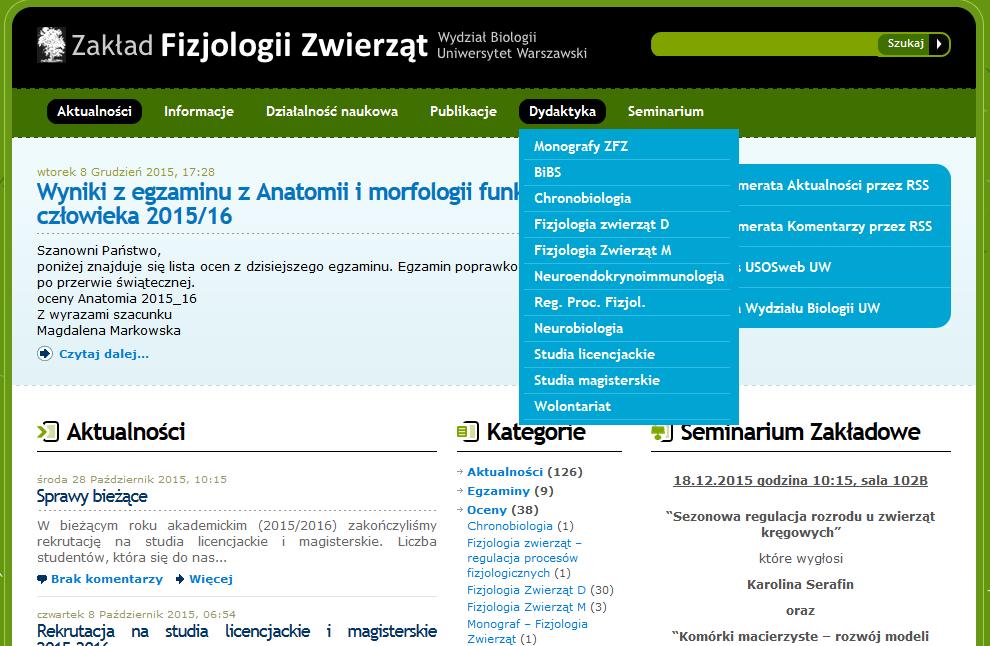990x646 pixels.
Task: Click the Więcej link
Action: 211,579
